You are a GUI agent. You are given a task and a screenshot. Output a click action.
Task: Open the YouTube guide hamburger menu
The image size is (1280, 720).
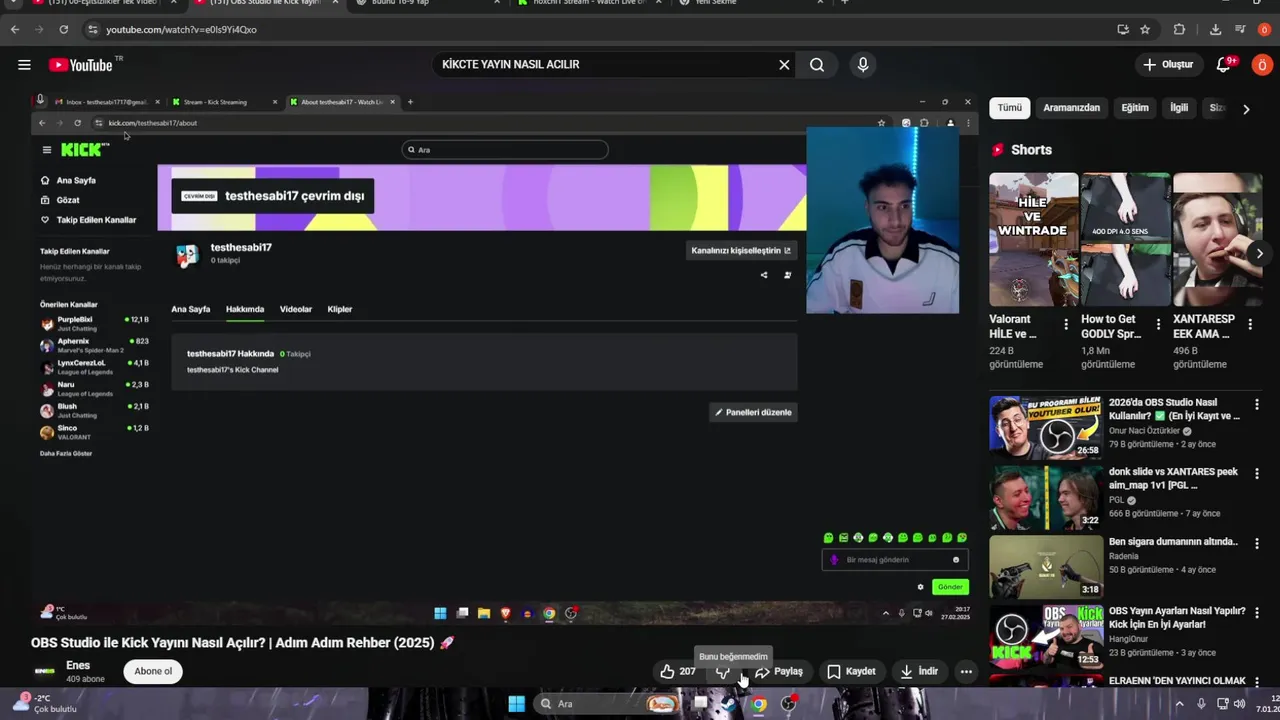(x=24, y=65)
